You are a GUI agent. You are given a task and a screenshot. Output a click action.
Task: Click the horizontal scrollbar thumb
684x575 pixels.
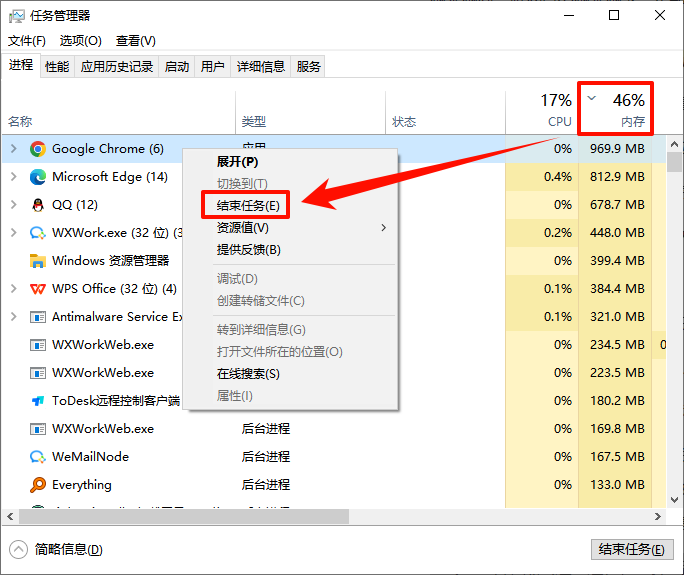point(184,517)
